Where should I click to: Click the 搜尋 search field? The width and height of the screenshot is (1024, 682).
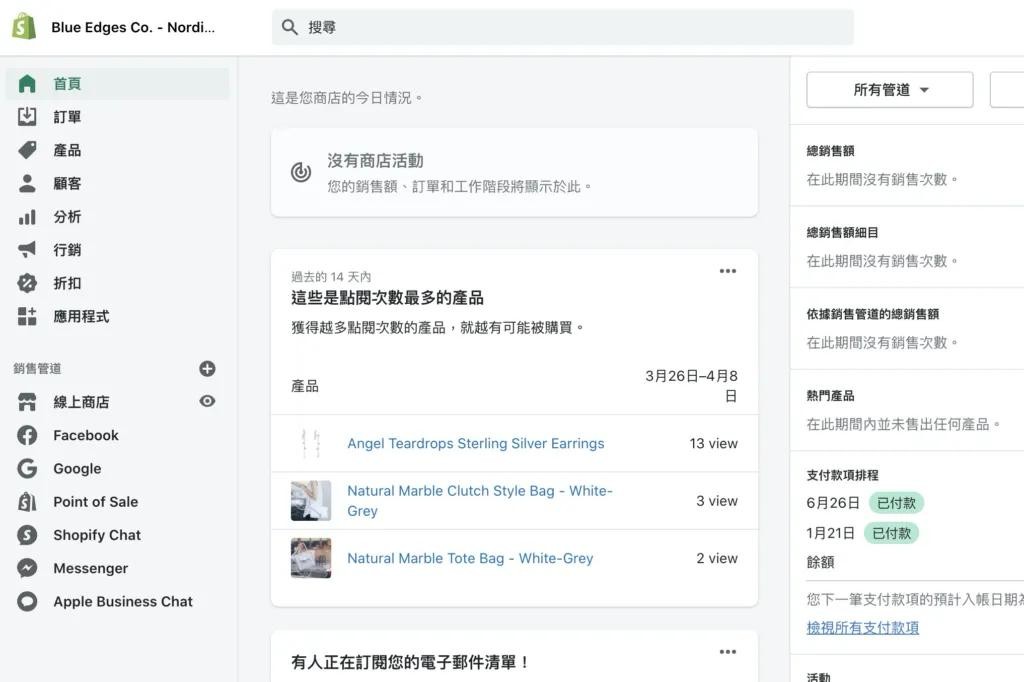coord(562,27)
